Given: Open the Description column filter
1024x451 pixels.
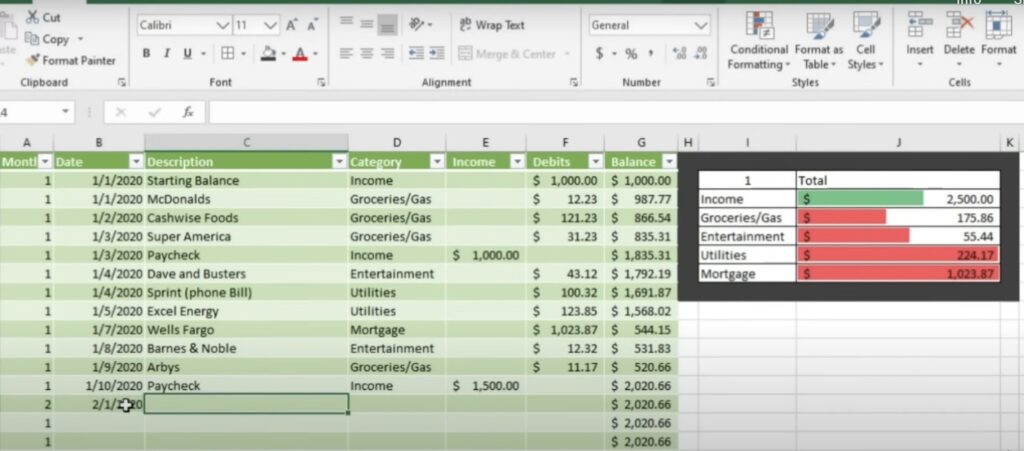Looking at the screenshot, I should [x=340, y=162].
